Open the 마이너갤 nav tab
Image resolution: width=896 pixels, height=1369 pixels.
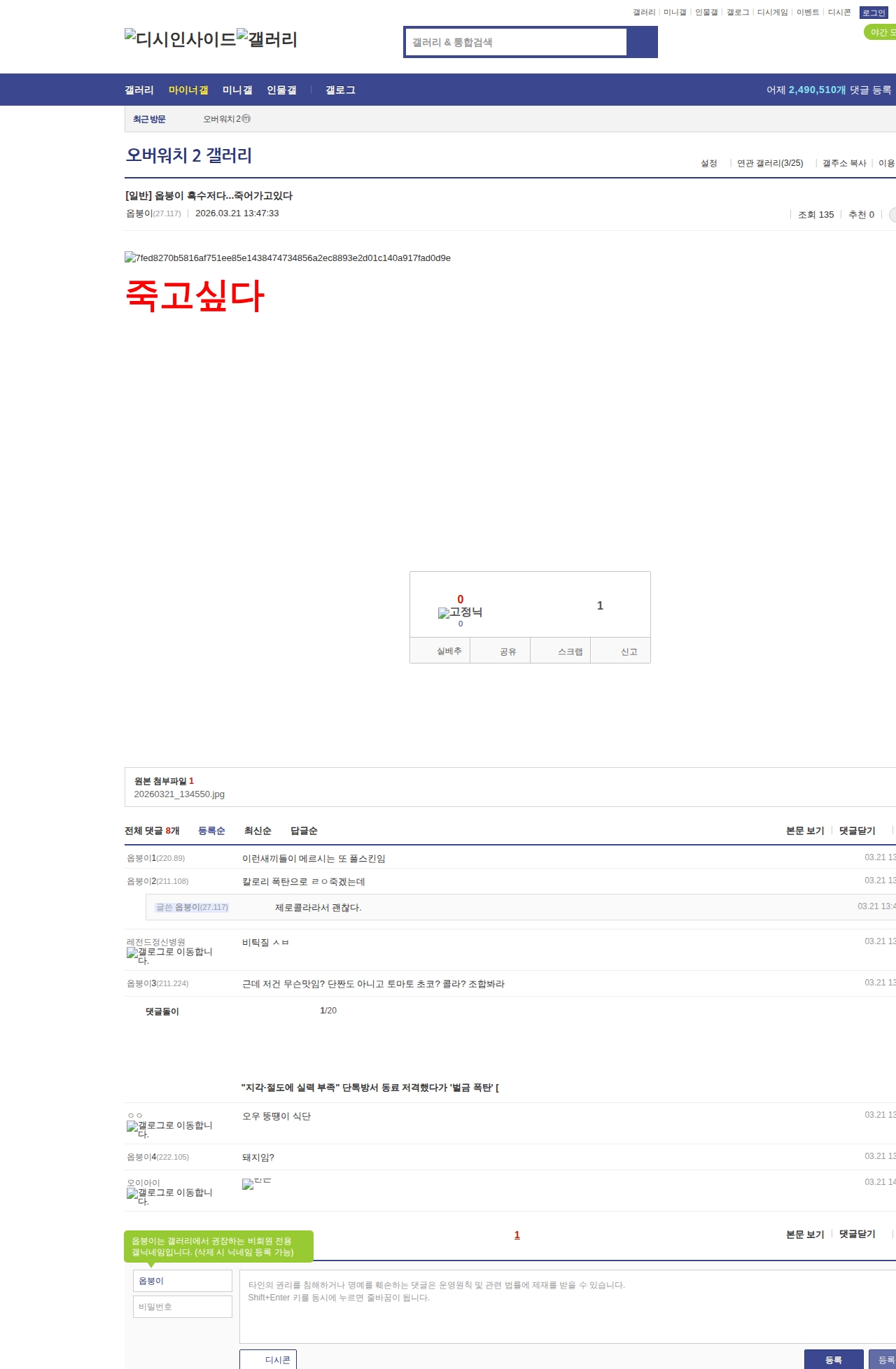pyautogui.click(x=188, y=90)
